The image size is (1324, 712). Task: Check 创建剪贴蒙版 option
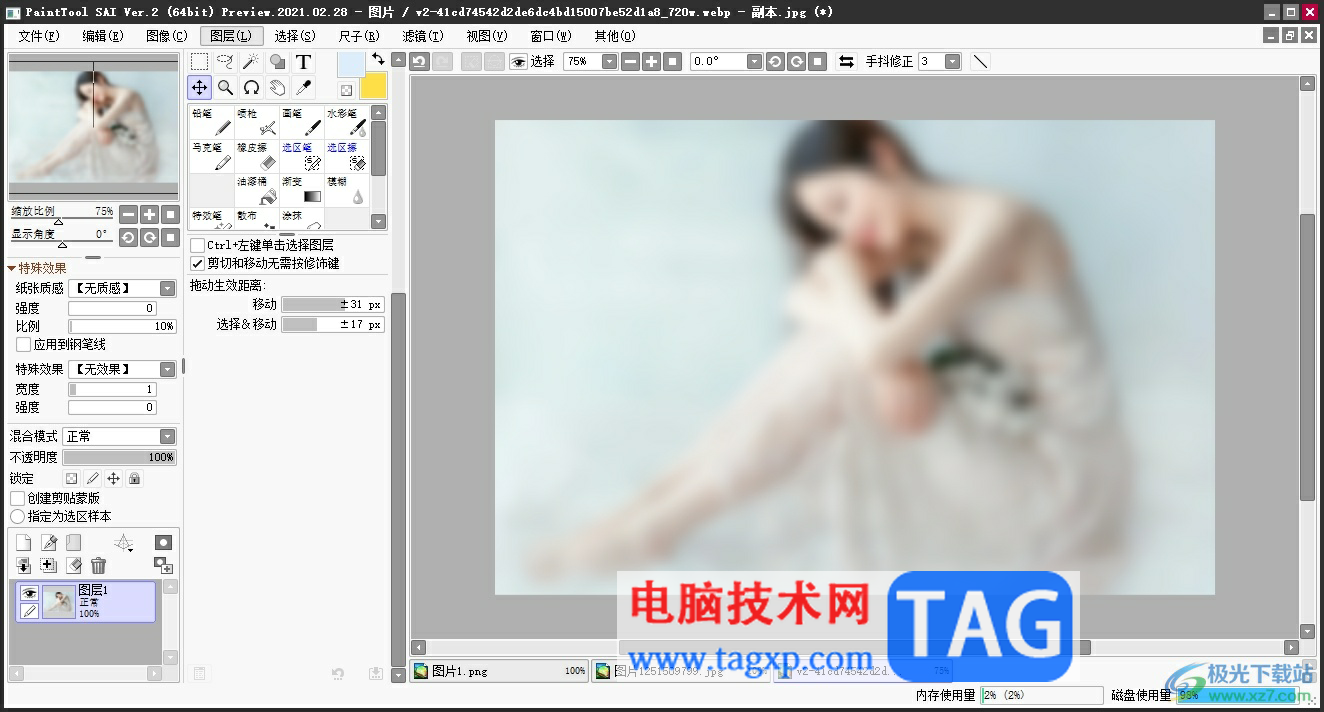[x=17, y=498]
